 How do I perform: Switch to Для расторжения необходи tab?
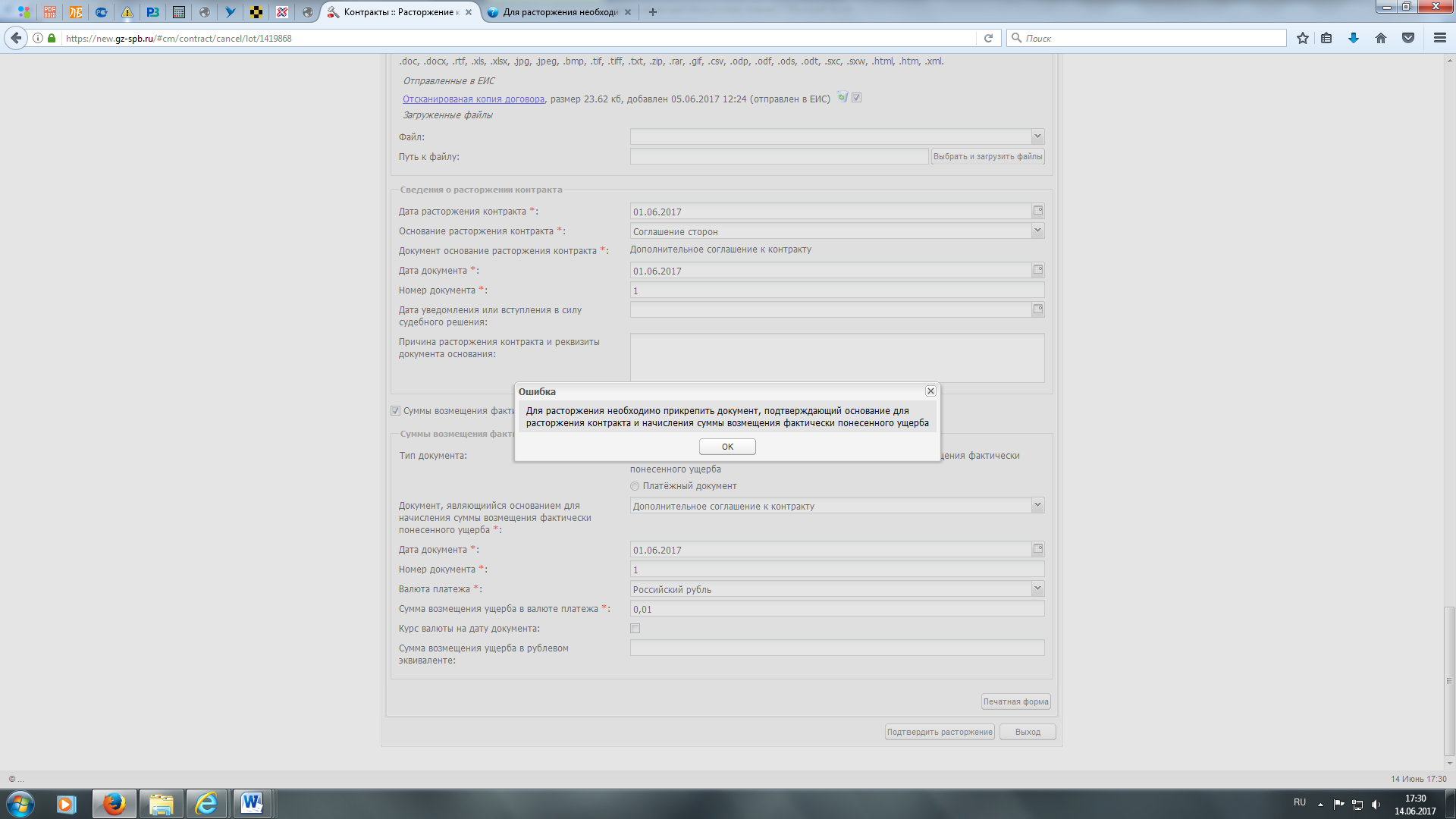560,12
